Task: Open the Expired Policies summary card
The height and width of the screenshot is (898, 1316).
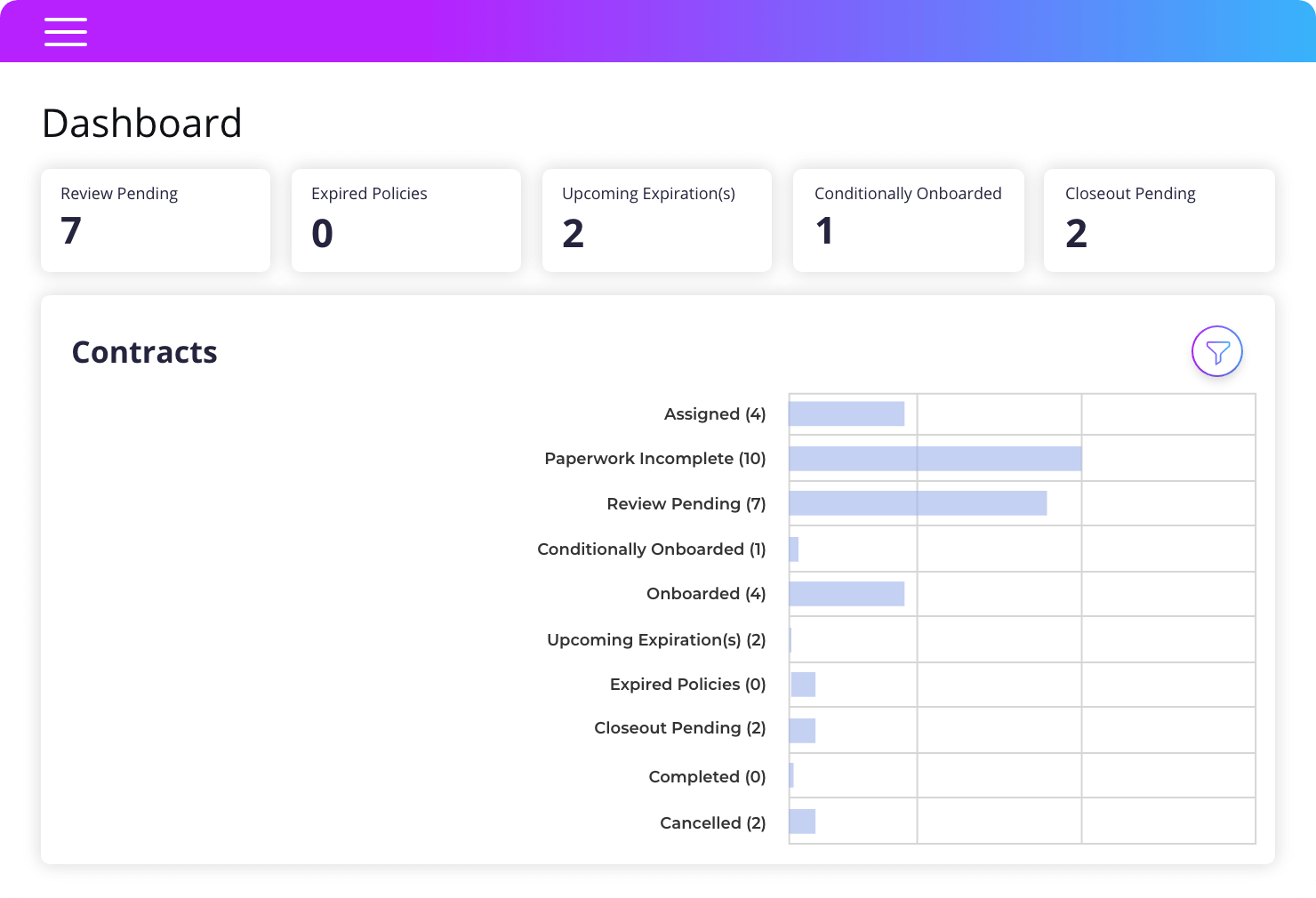Action: click(406, 220)
